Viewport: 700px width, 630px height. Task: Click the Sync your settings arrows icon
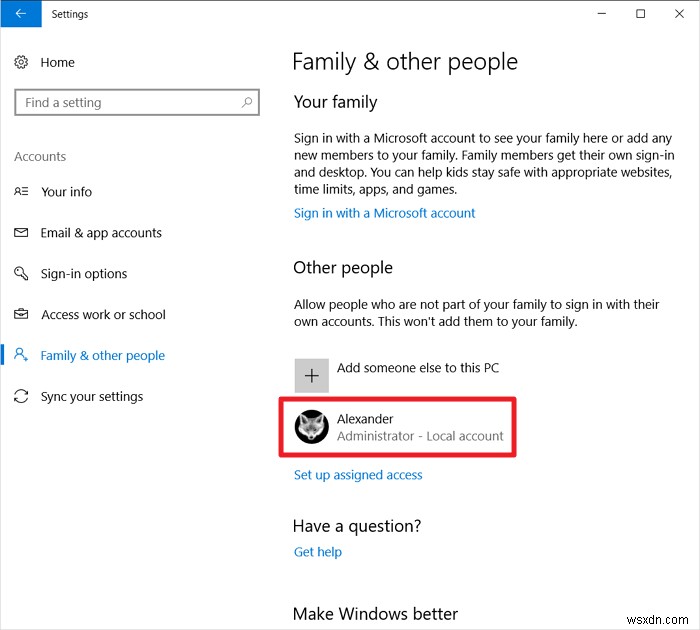point(21,397)
